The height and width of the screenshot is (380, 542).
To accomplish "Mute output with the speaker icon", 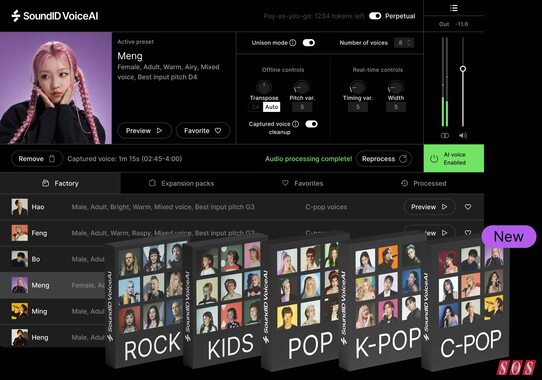I will 463,136.
